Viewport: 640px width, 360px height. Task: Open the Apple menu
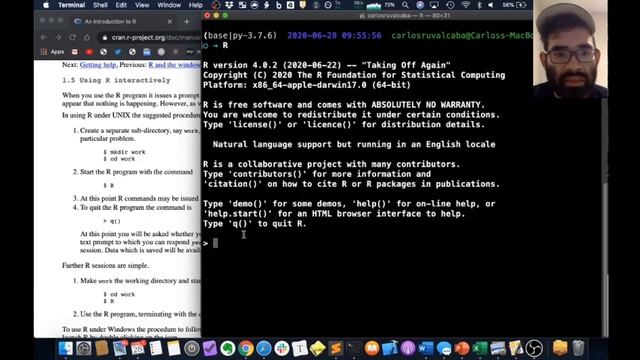(x=46, y=5)
